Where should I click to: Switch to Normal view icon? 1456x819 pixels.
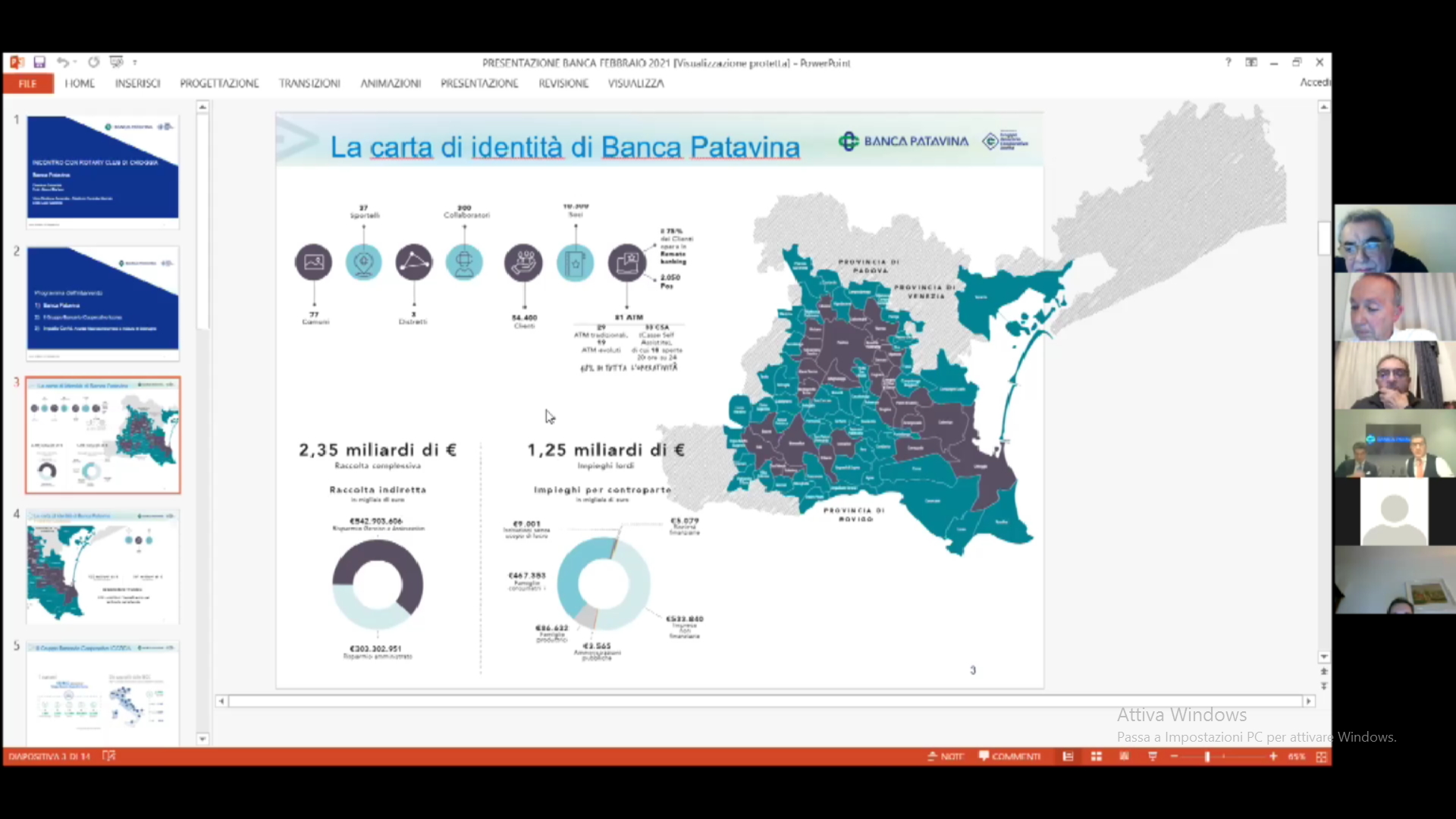click(1068, 757)
